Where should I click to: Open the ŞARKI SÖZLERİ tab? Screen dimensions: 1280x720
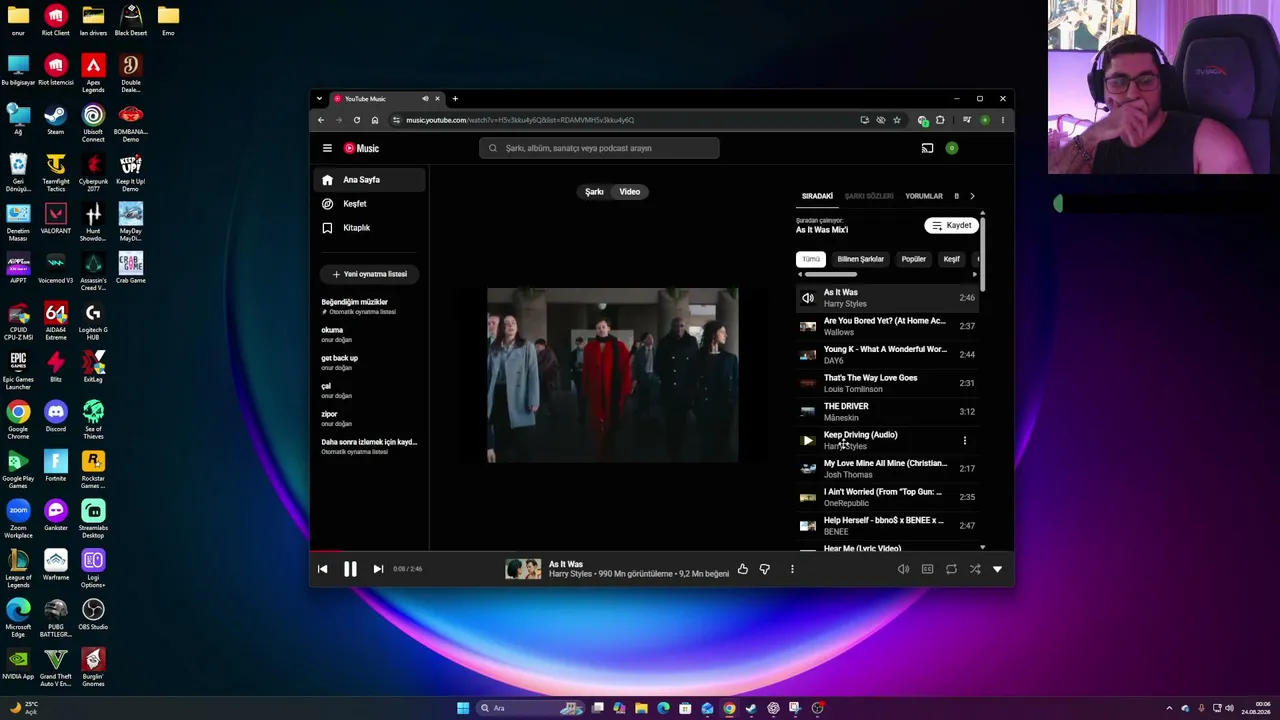tap(869, 196)
